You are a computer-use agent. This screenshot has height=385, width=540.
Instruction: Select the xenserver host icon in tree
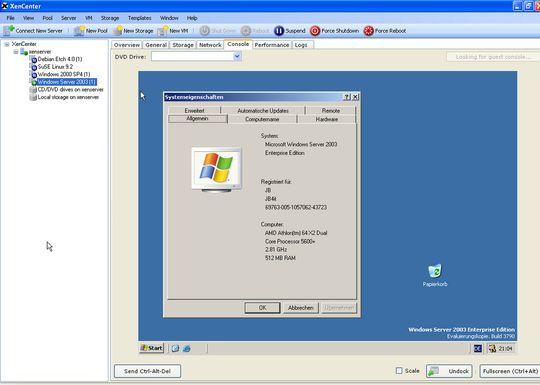coord(24,52)
